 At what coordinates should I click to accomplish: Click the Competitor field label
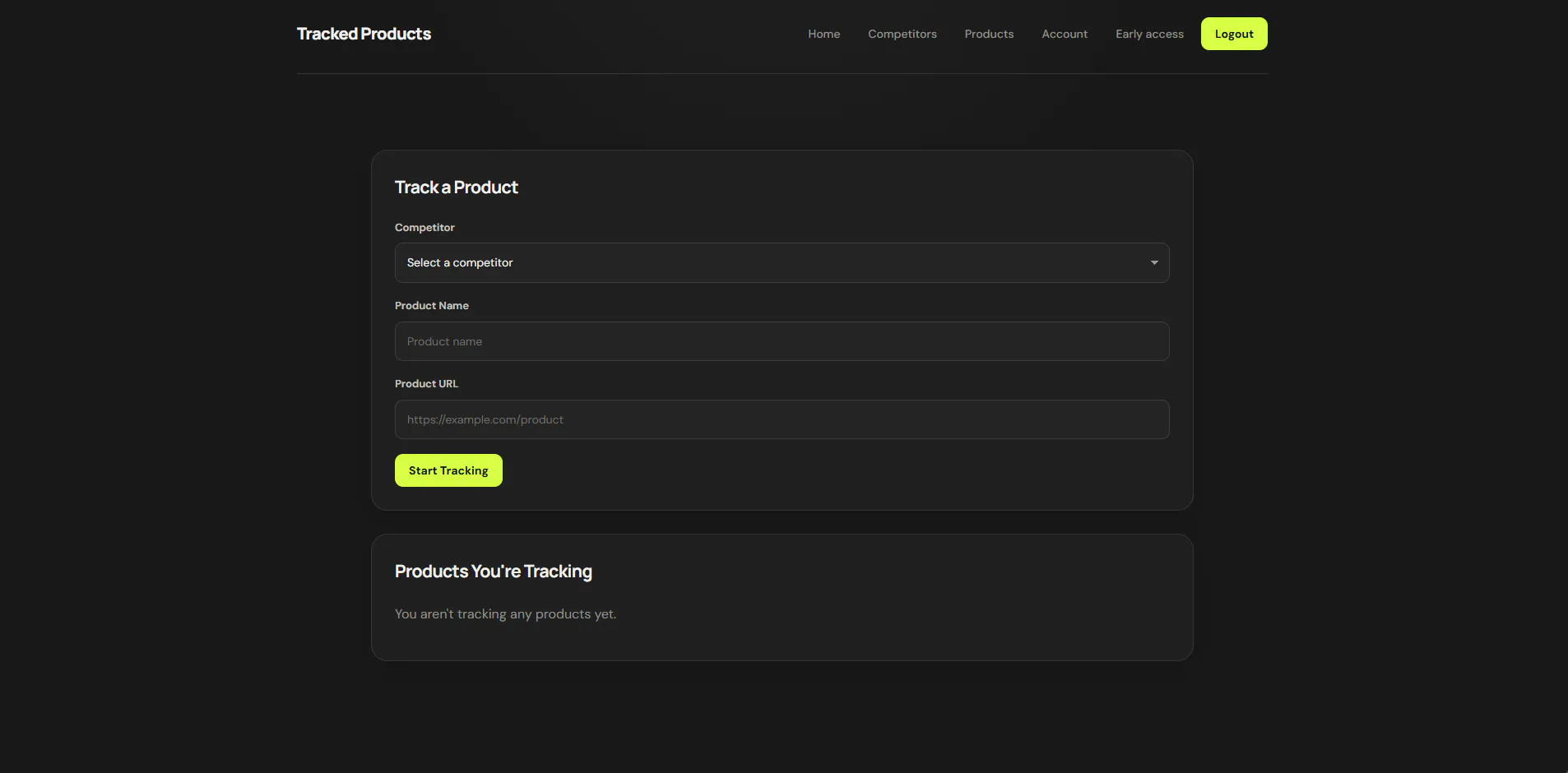tap(424, 228)
